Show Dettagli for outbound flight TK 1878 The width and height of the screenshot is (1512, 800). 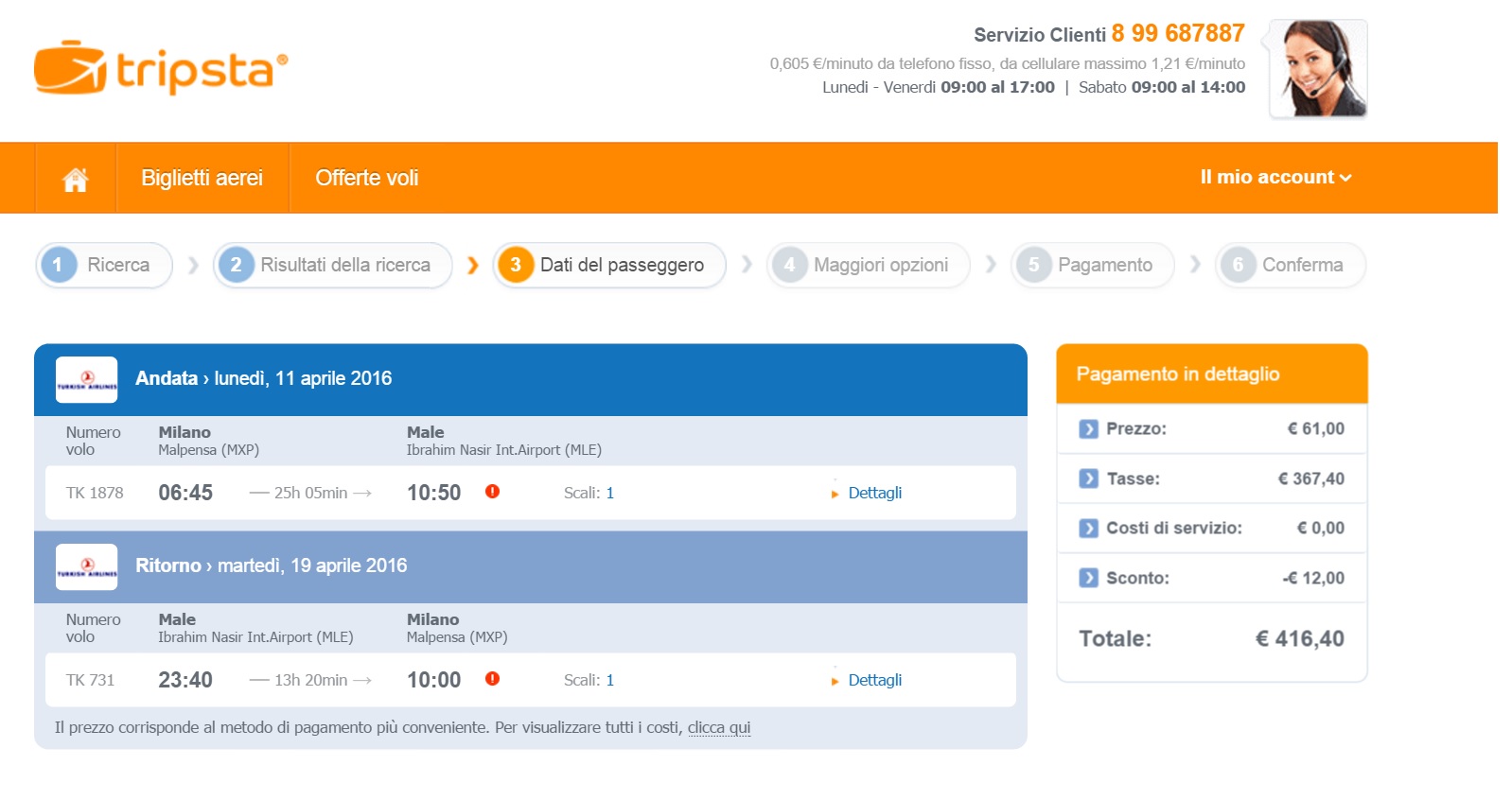coord(874,493)
